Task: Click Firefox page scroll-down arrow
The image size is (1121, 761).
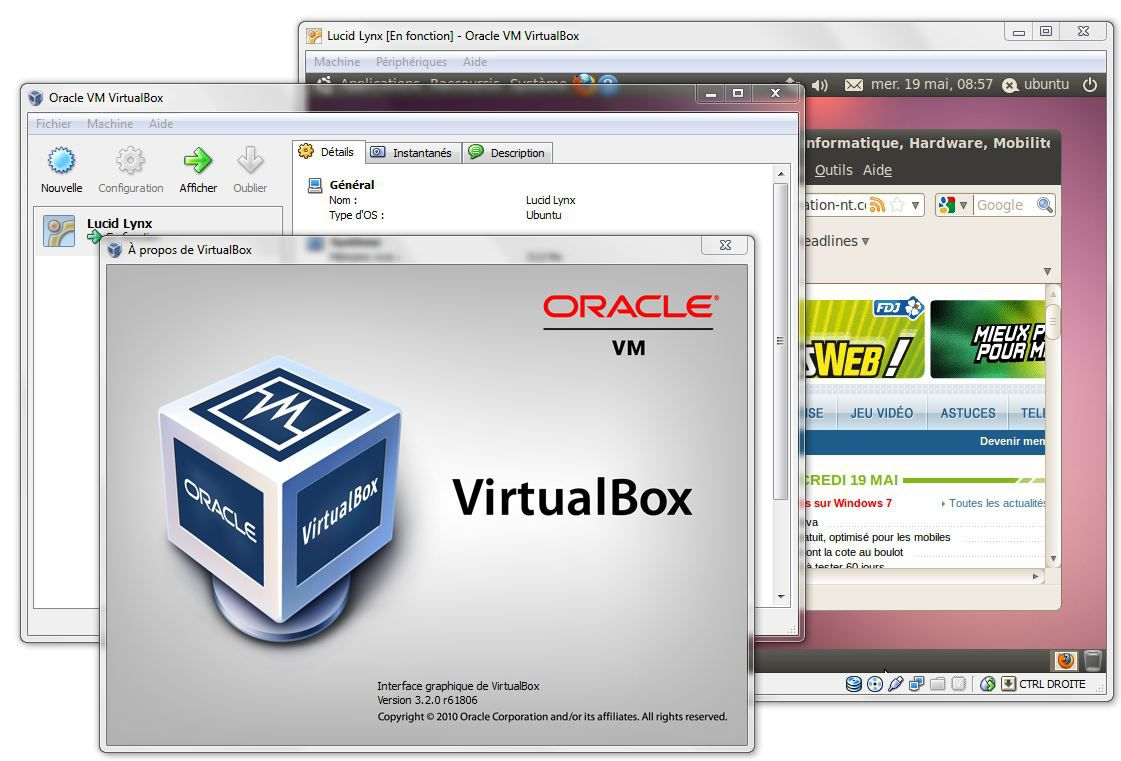Action: (x=1052, y=559)
